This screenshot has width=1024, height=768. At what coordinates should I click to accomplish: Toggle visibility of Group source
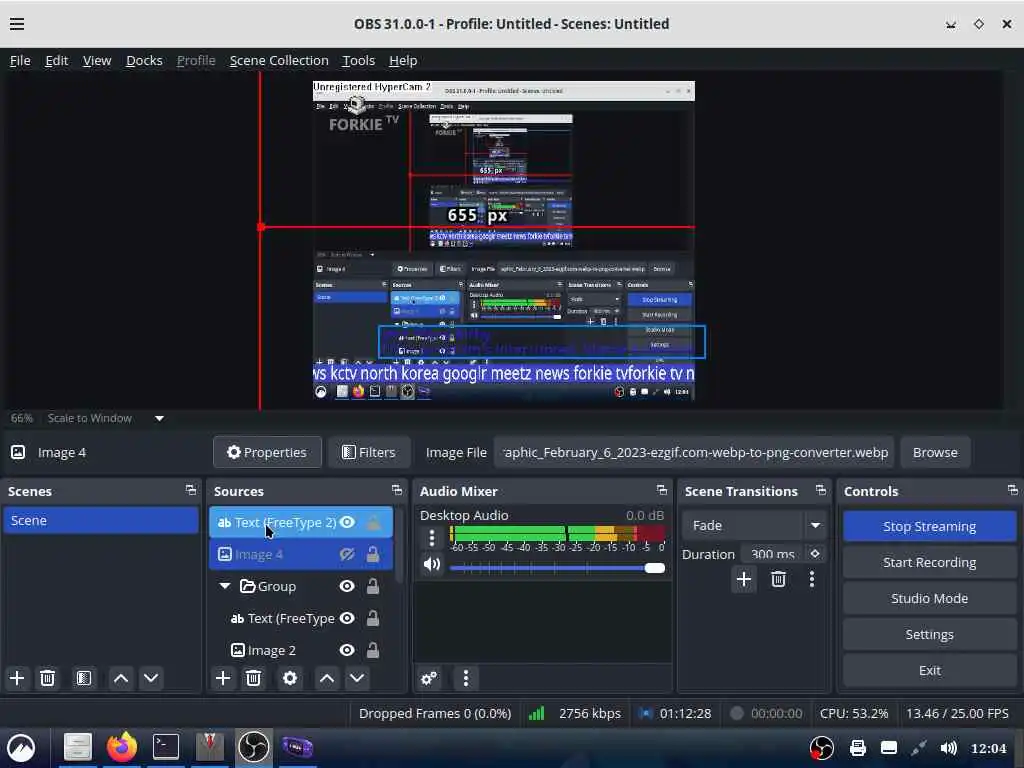pos(347,586)
